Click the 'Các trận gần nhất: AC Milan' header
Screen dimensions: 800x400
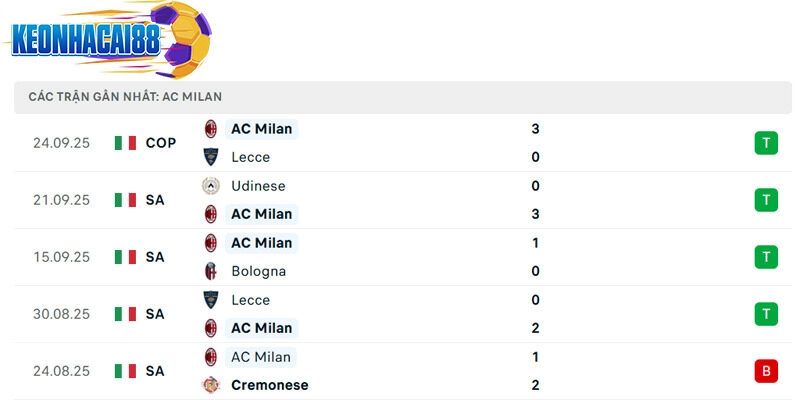[125, 97]
